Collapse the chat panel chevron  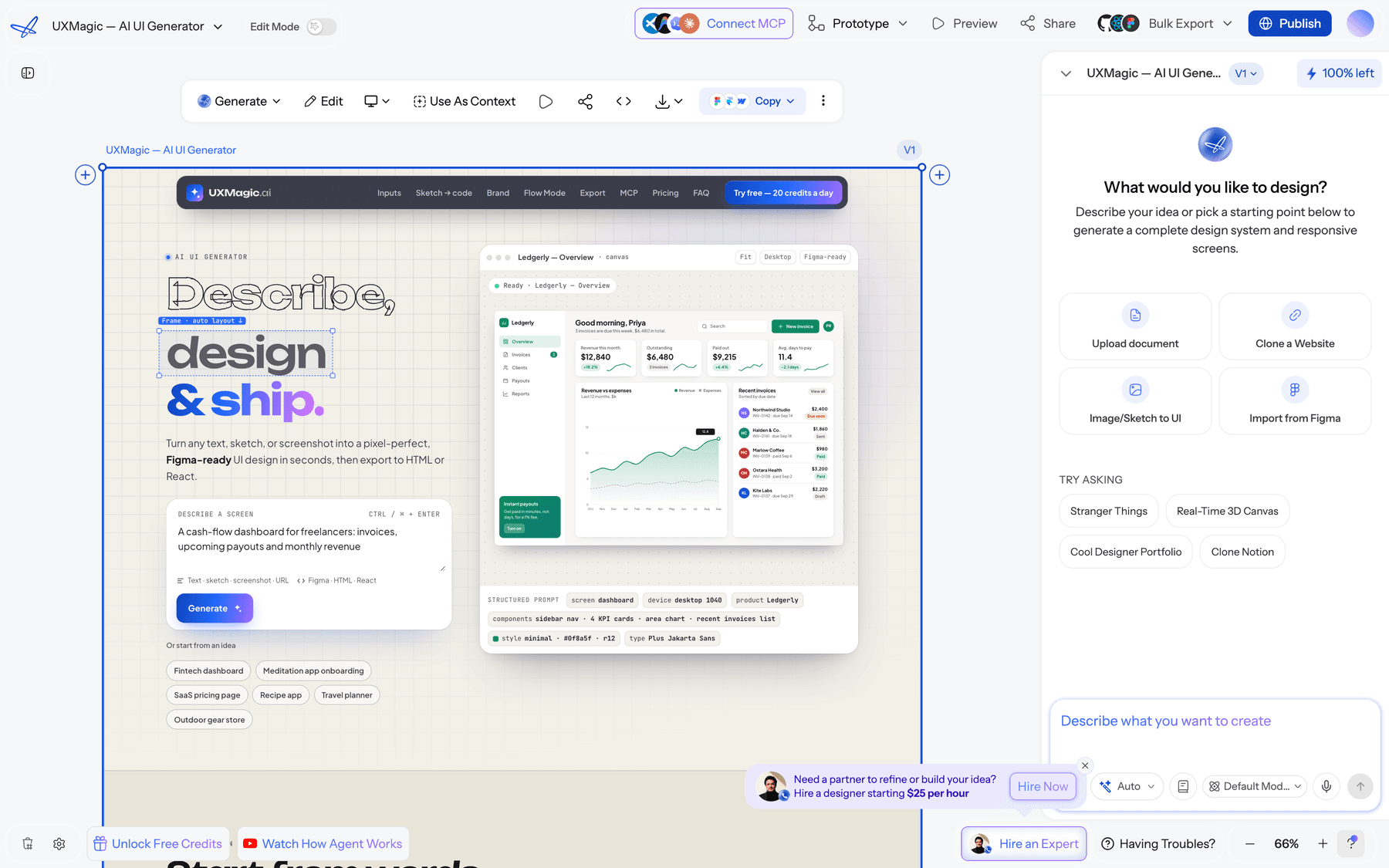click(1066, 73)
